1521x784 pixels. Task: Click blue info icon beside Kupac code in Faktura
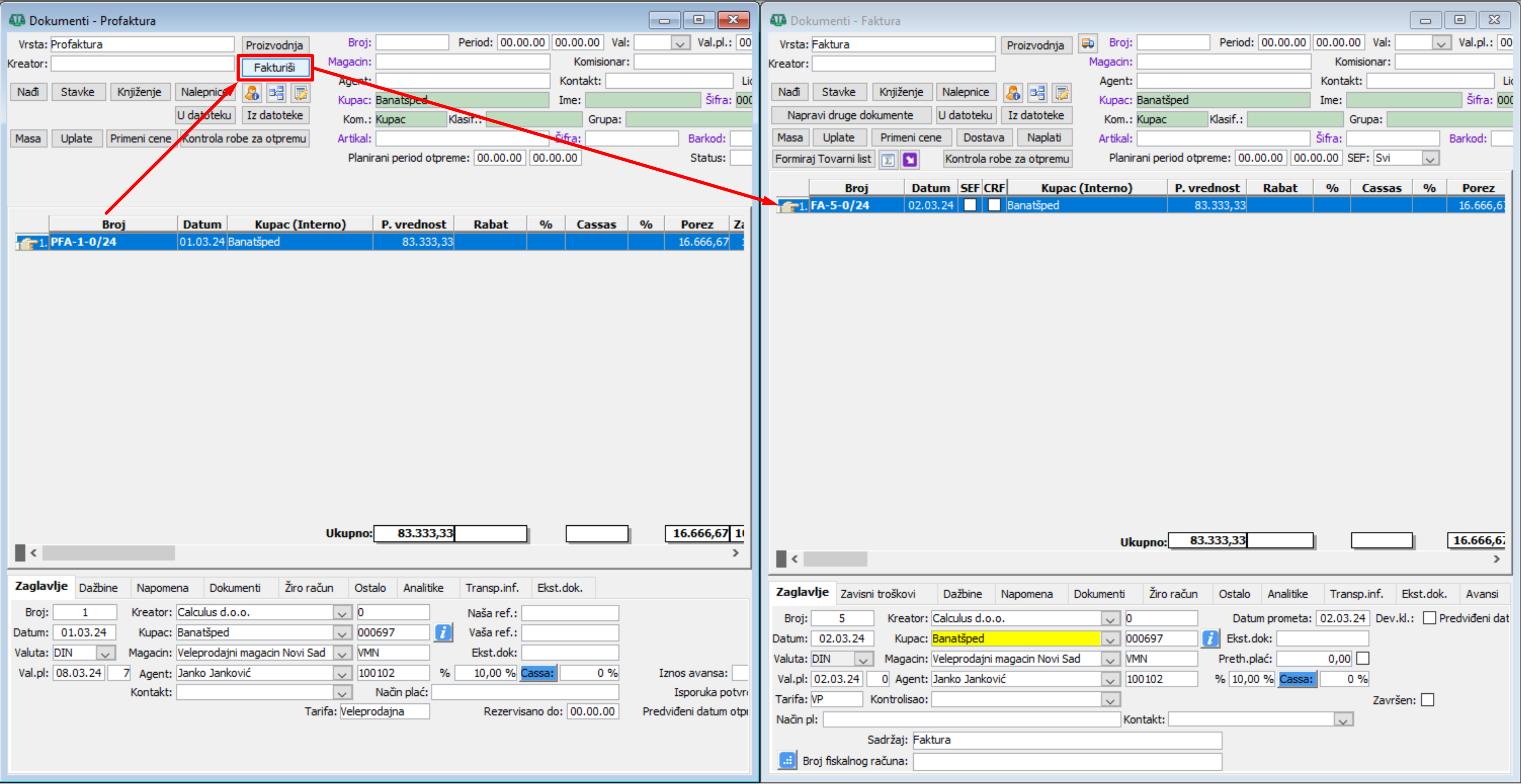pos(1210,638)
